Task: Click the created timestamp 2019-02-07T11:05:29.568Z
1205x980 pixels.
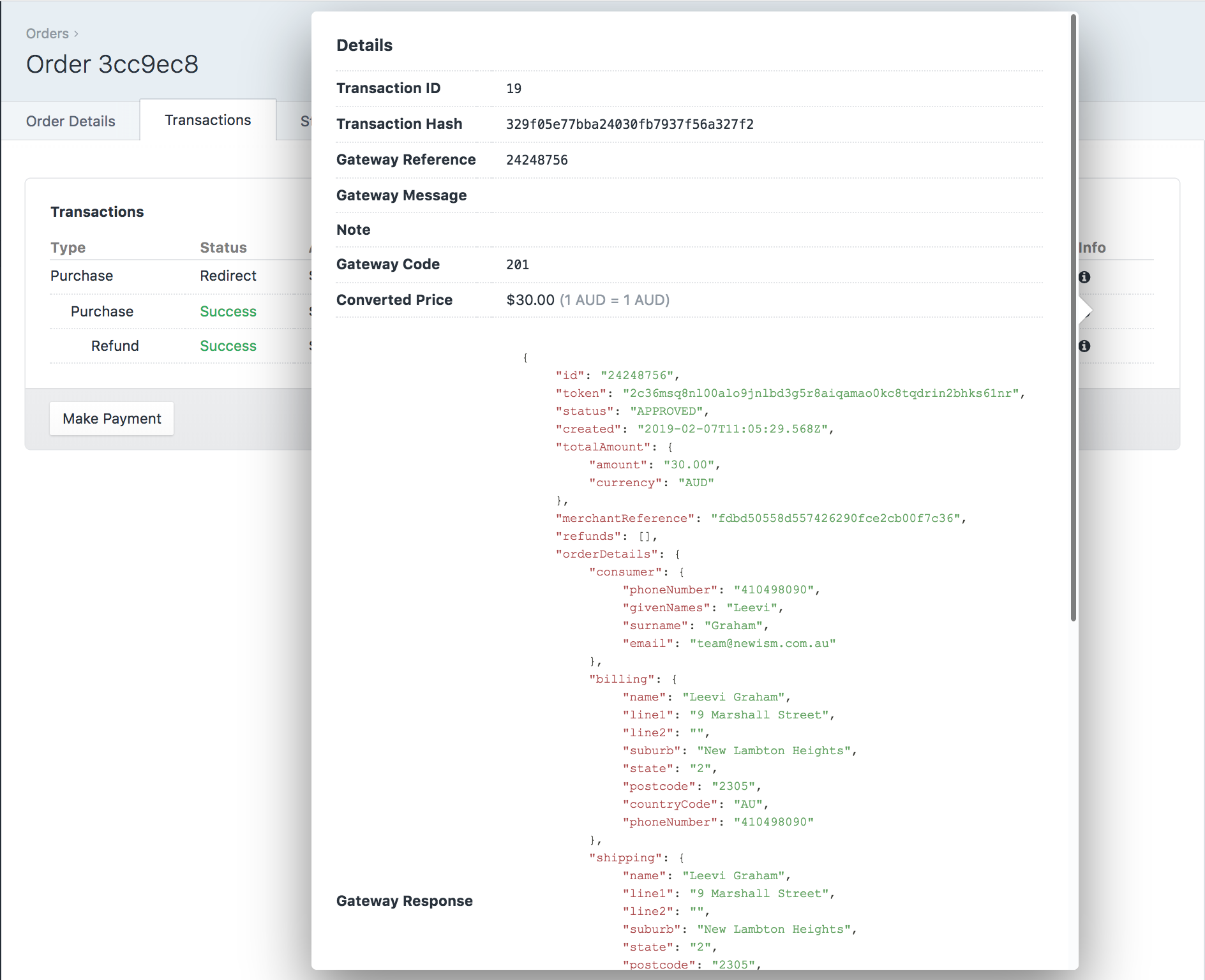Action: click(733, 429)
